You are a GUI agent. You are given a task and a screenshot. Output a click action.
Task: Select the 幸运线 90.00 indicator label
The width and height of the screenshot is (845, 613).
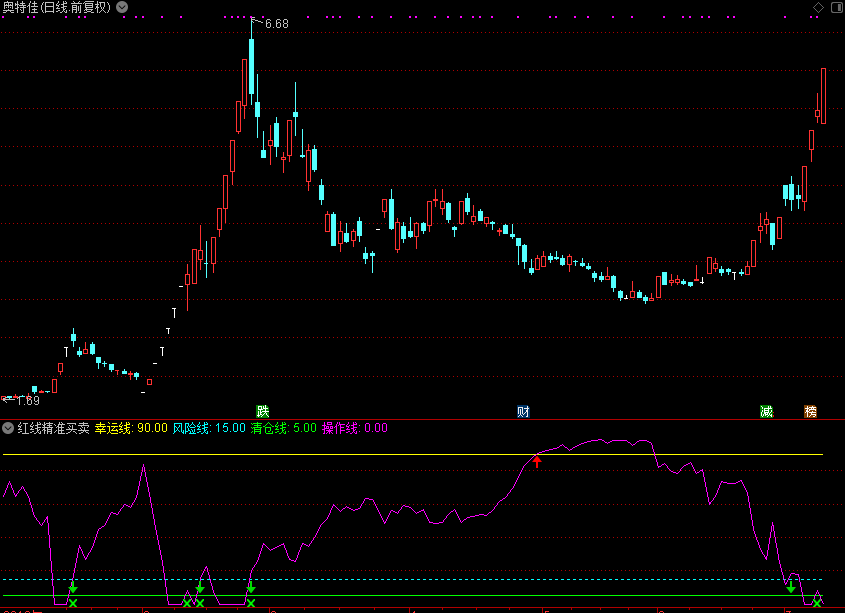(x=131, y=428)
